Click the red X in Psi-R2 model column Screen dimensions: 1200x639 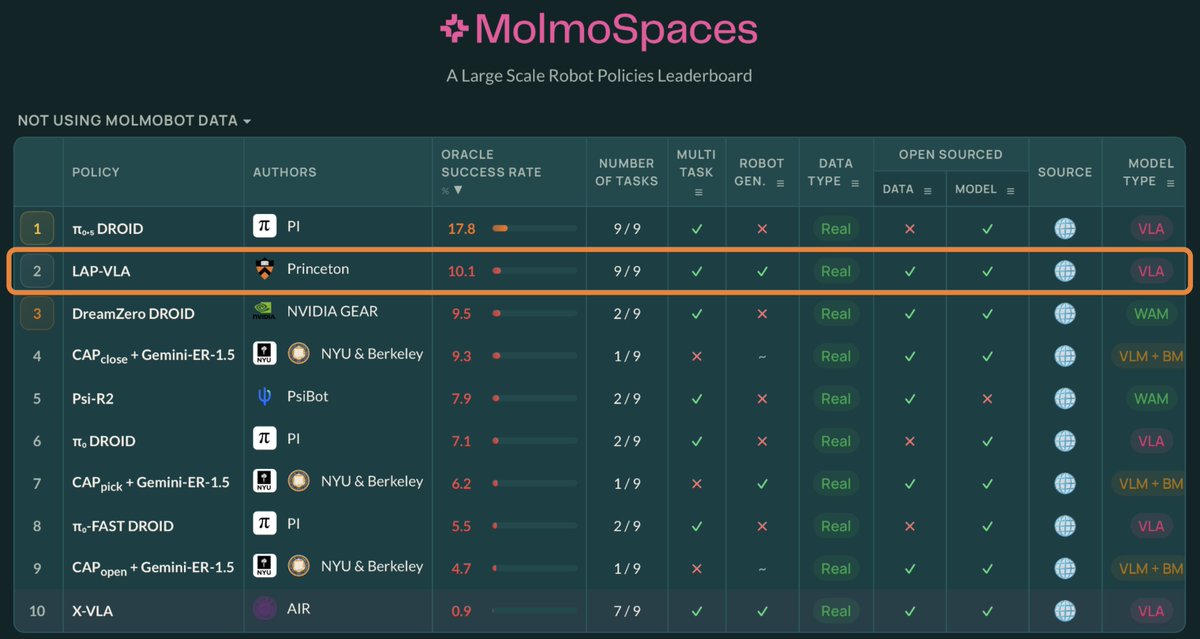(987, 399)
